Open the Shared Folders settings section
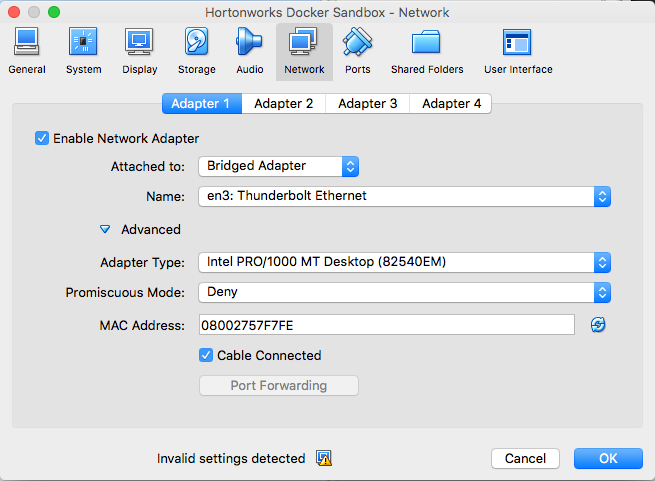Image resolution: width=655 pixels, height=481 pixels. 427,51
